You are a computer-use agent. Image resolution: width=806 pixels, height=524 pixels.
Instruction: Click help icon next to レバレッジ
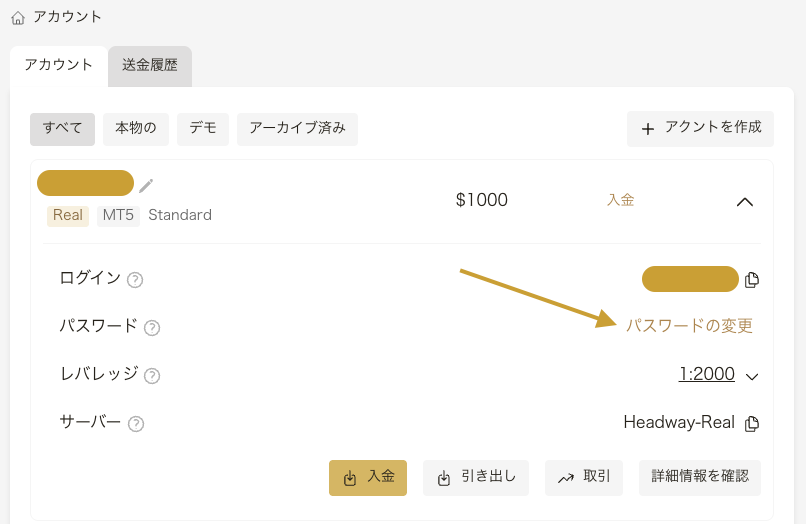pyautogui.click(x=152, y=376)
